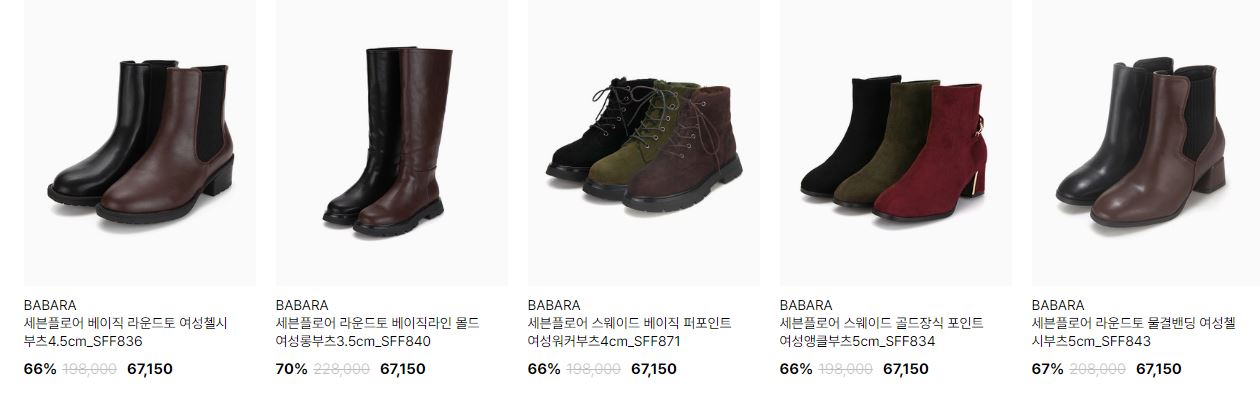Open the SFF836 chelsea boots product image
The width and height of the screenshot is (1260, 409).
139,142
